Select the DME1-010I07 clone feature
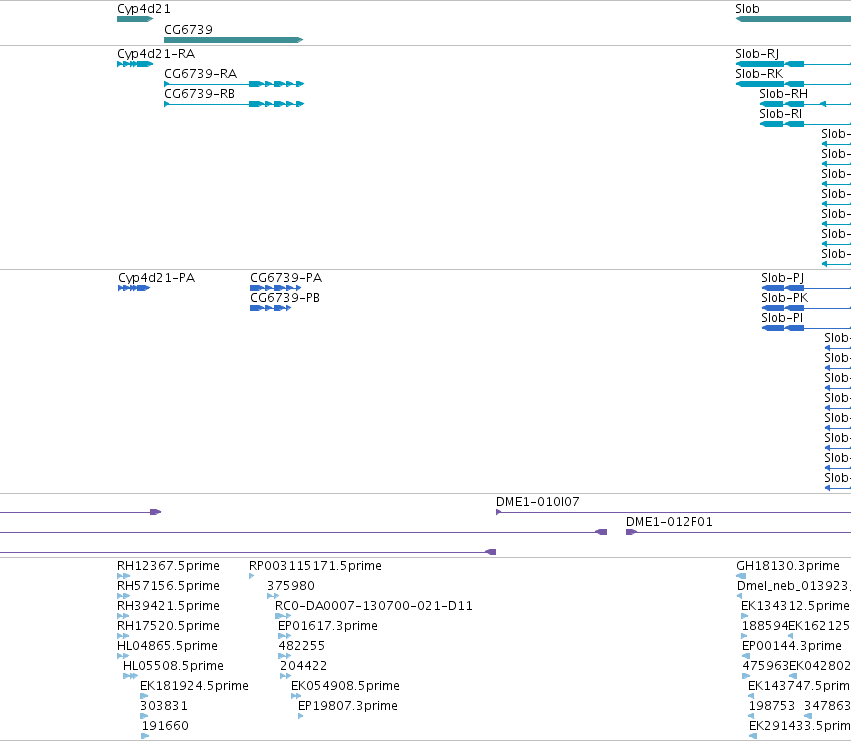Screen dimensions: 851x741 coord(674,512)
